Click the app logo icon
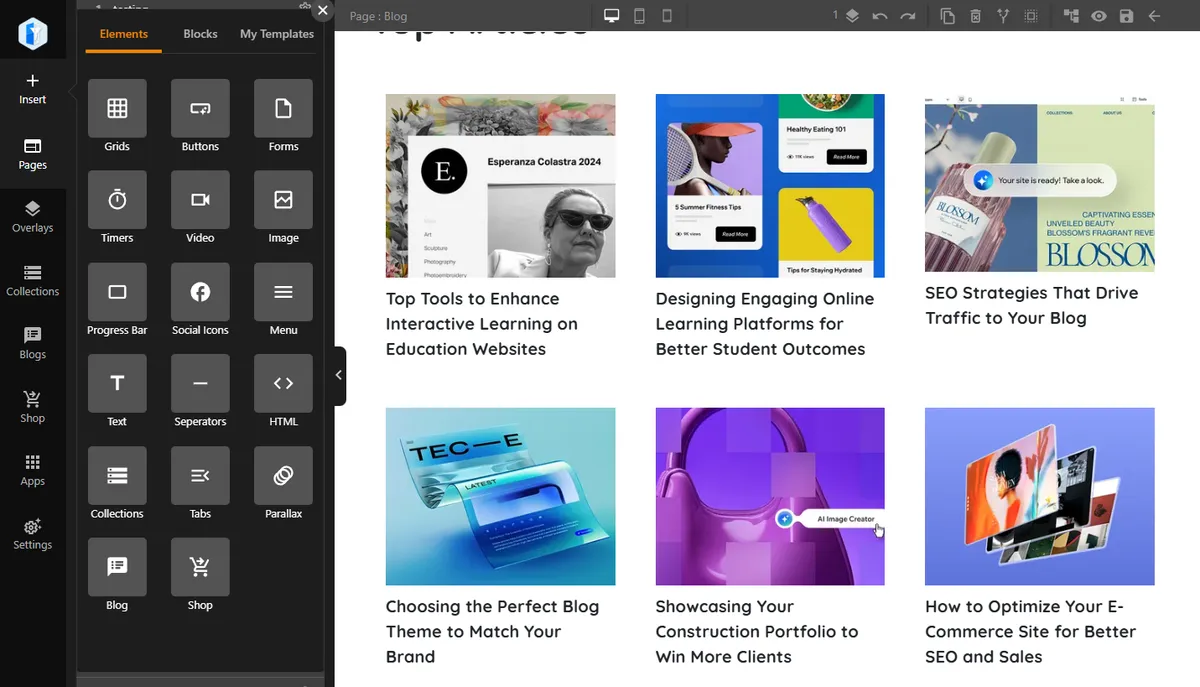 click(x=33, y=34)
